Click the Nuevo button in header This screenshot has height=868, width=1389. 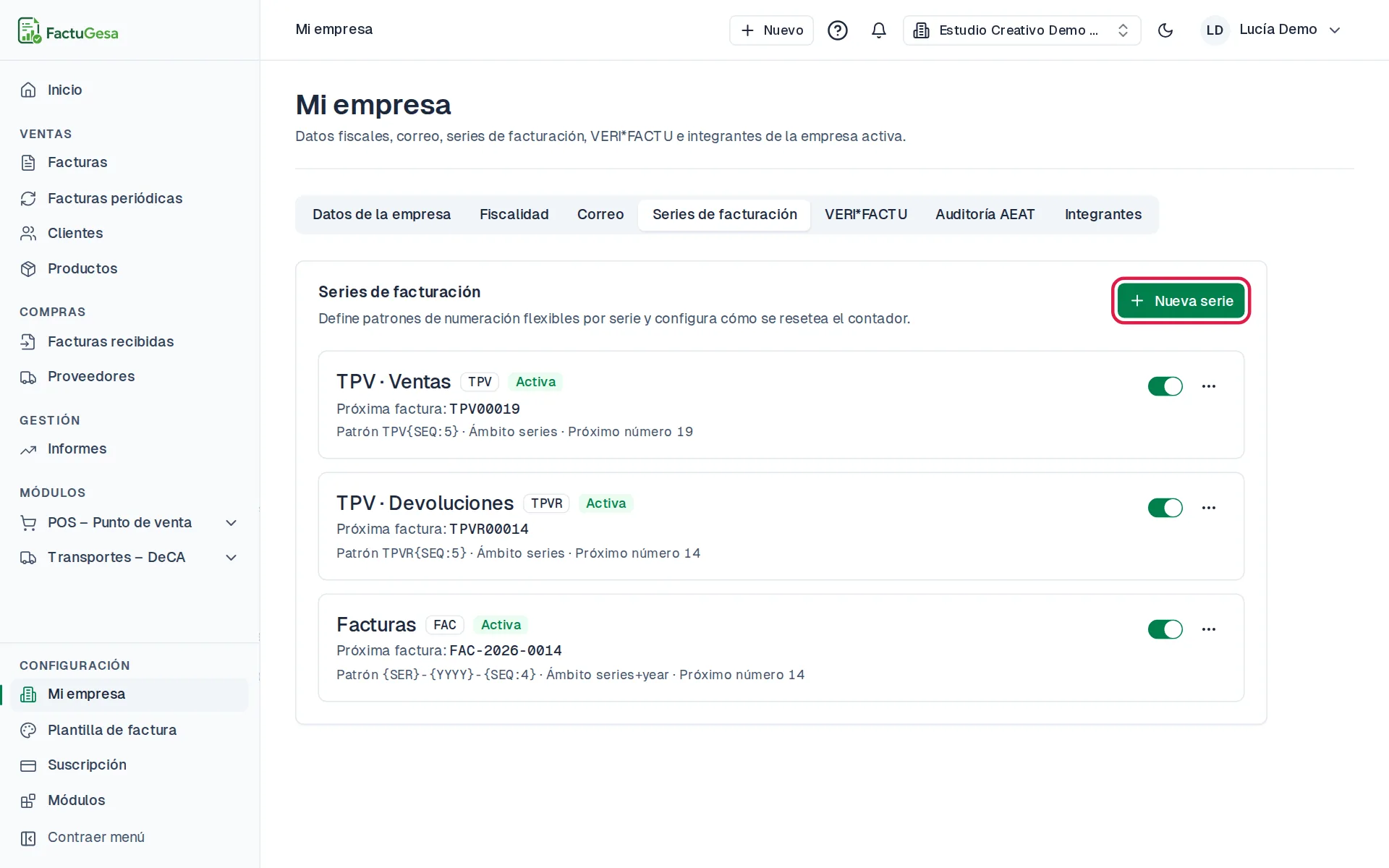tap(771, 30)
